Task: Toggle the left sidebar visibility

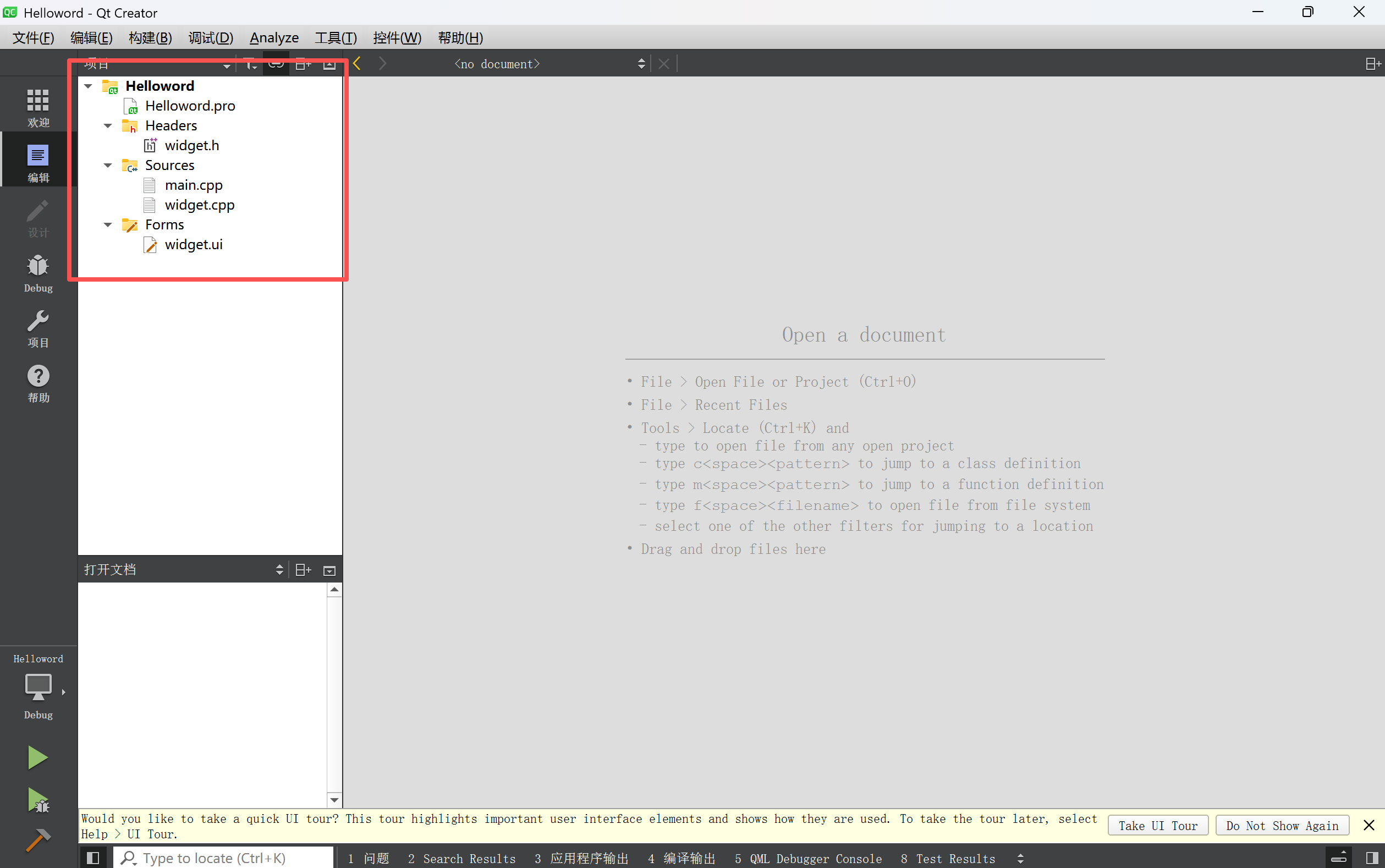Action: 93,858
